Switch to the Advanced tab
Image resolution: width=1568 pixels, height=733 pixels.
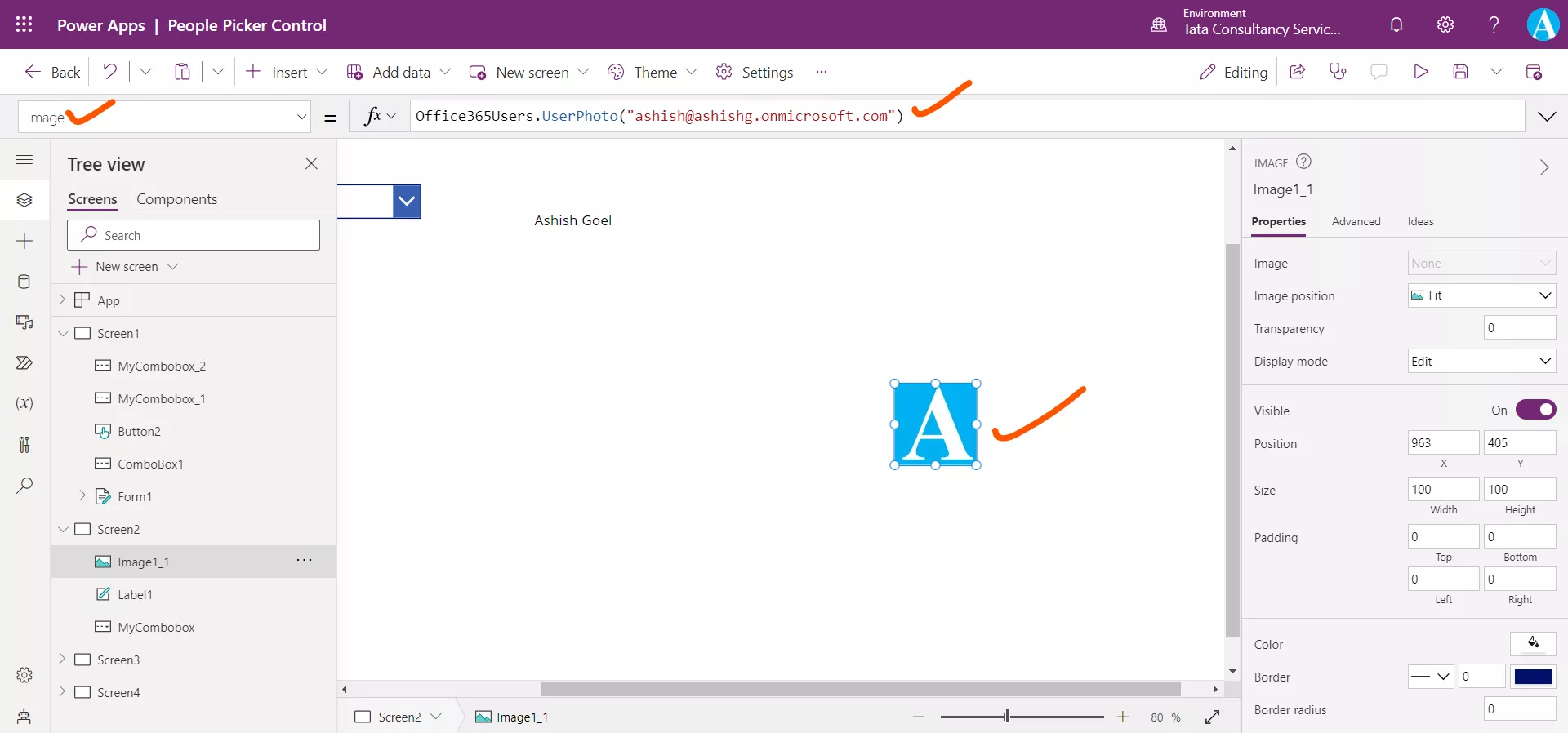[x=1356, y=221]
